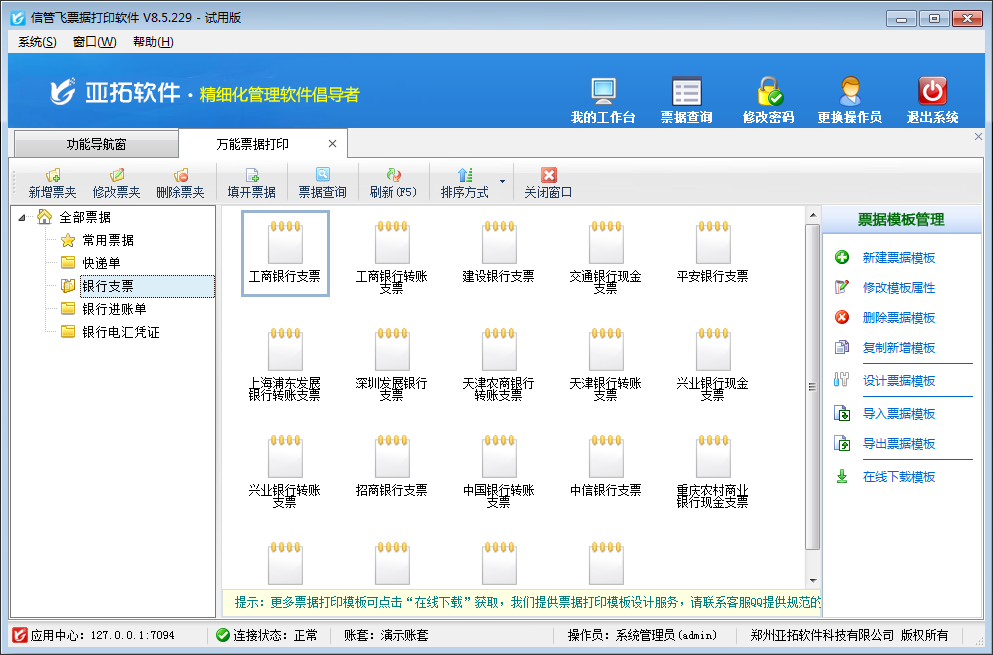Image resolution: width=993 pixels, height=655 pixels.
Task: Click the 修改票夹 toolbar icon
Action: tap(119, 180)
